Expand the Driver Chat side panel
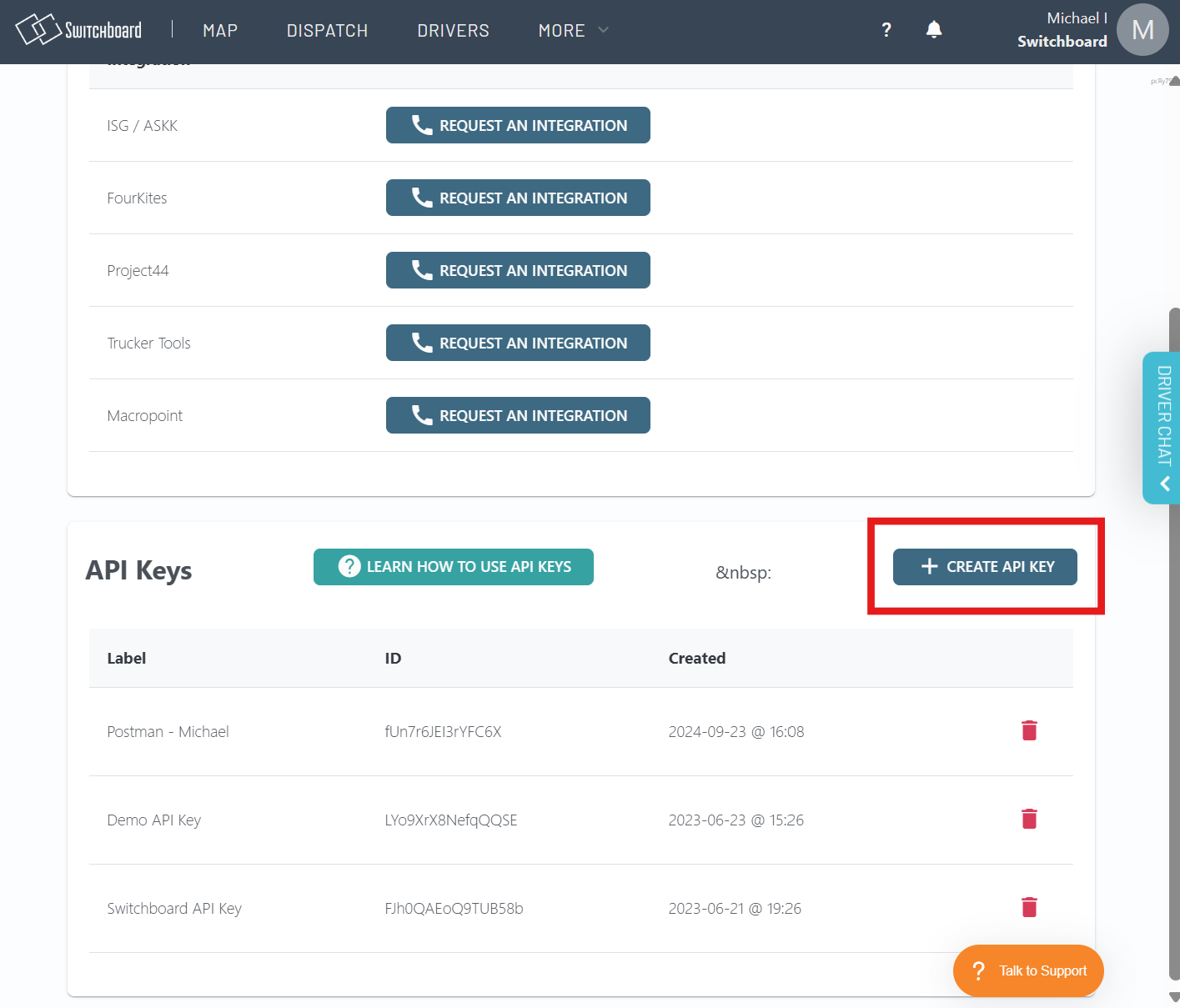 [1163, 428]
